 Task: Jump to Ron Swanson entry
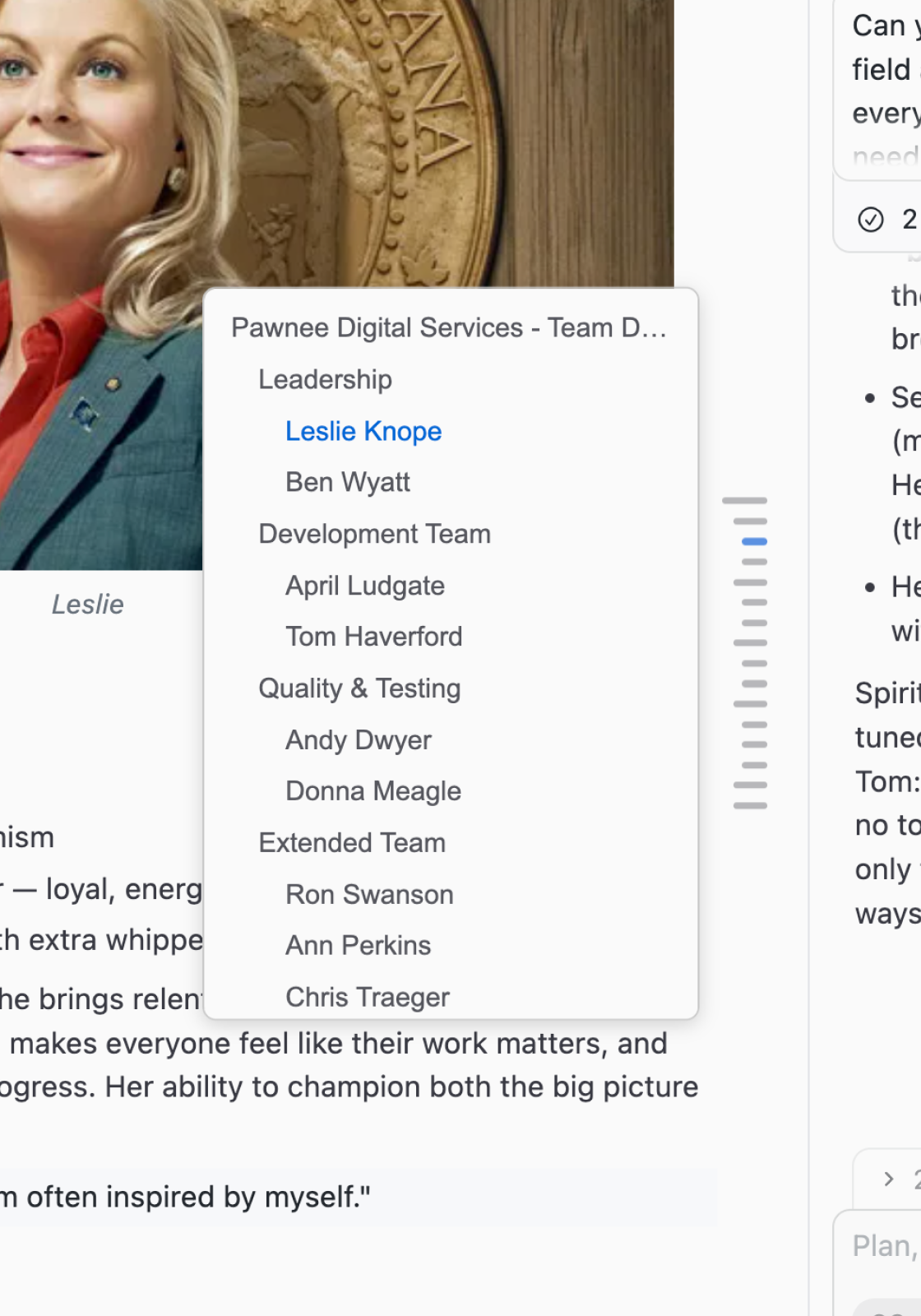pos(369,895)
